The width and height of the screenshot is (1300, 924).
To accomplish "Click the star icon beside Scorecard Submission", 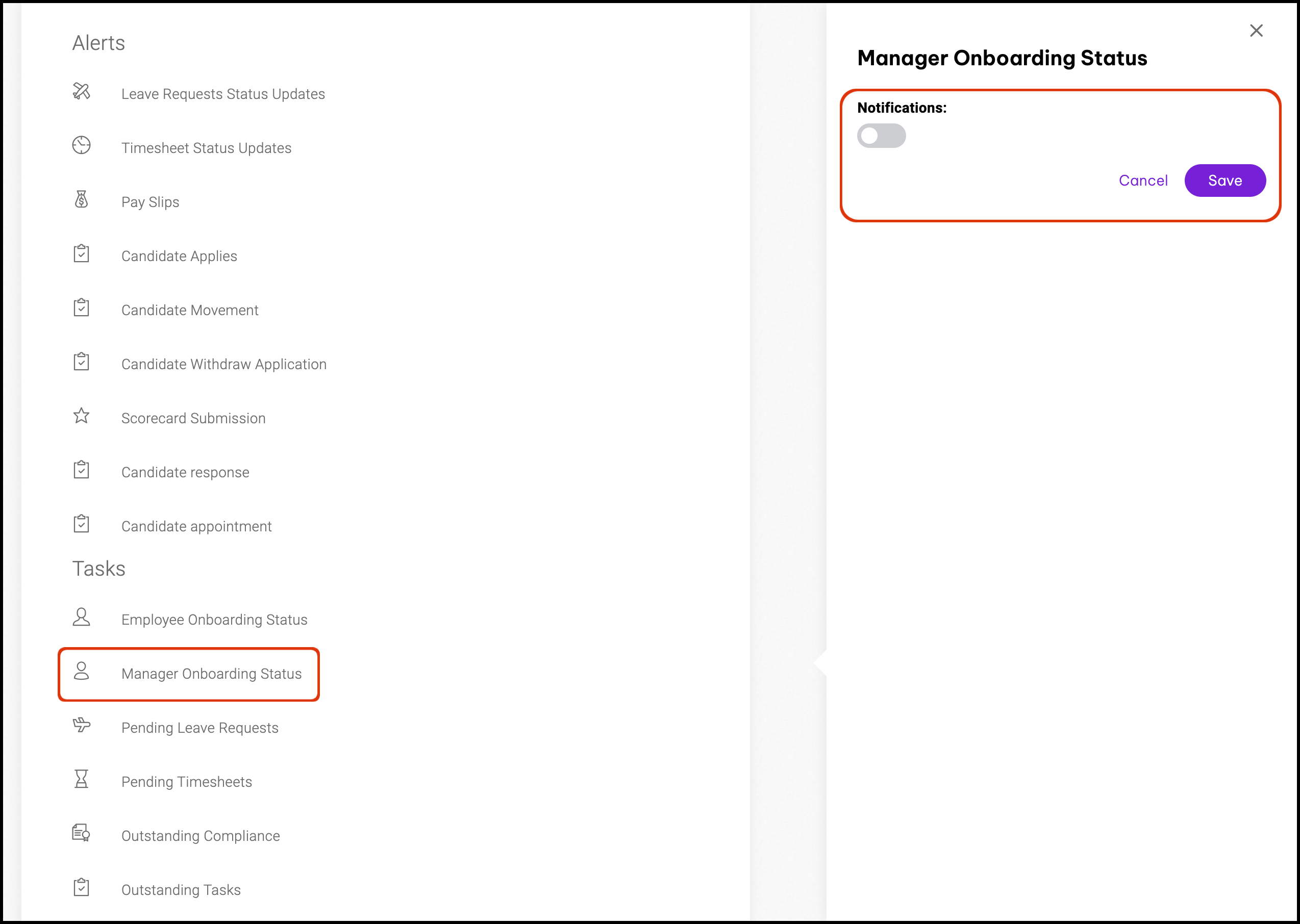I will click(x=82, y=416).
